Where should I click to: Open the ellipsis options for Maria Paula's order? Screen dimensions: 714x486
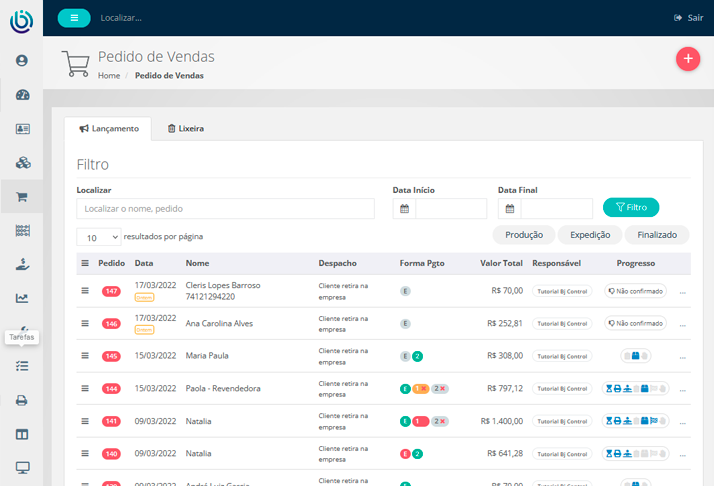point(683,357)
